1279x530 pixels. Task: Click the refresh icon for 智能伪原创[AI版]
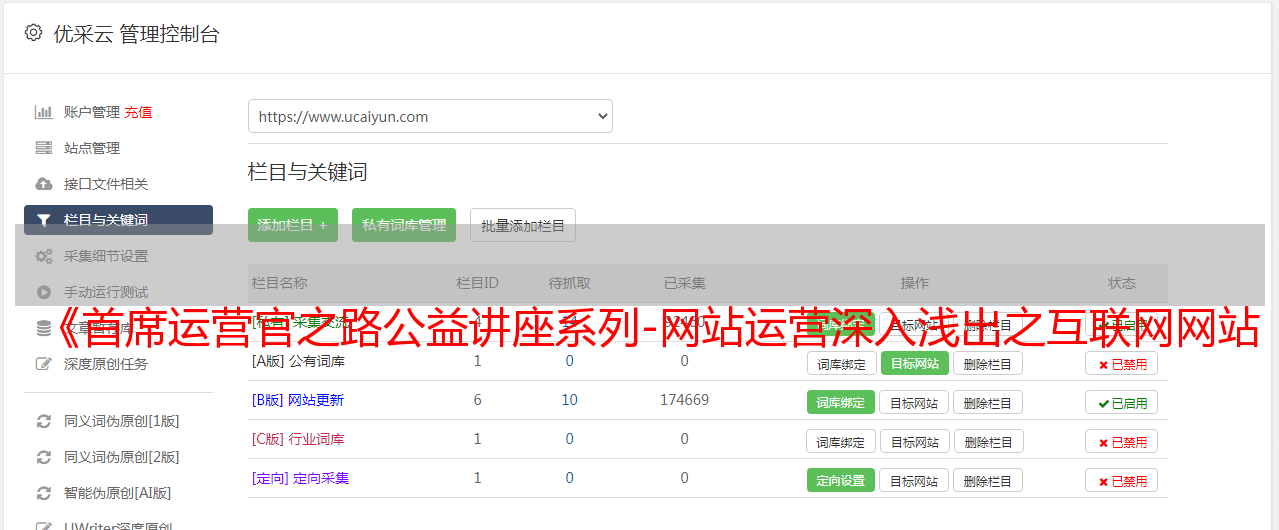(x=44, y=493)
